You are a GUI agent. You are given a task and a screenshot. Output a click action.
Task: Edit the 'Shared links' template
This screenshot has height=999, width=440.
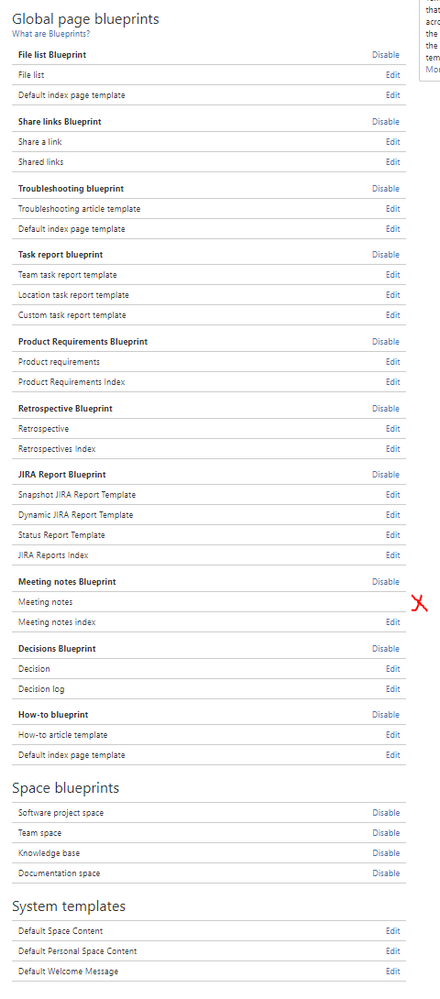click(393, 162)
